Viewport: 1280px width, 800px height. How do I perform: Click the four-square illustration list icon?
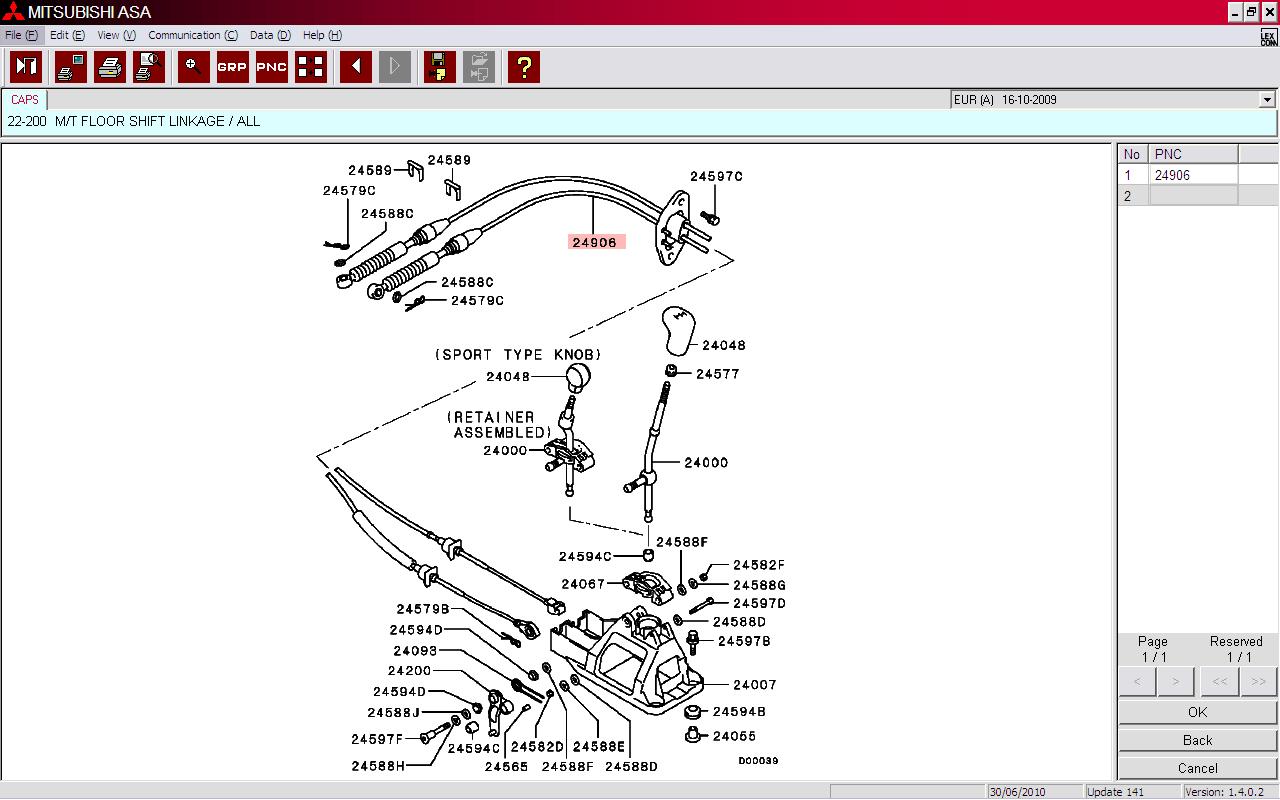coord(311,67)
